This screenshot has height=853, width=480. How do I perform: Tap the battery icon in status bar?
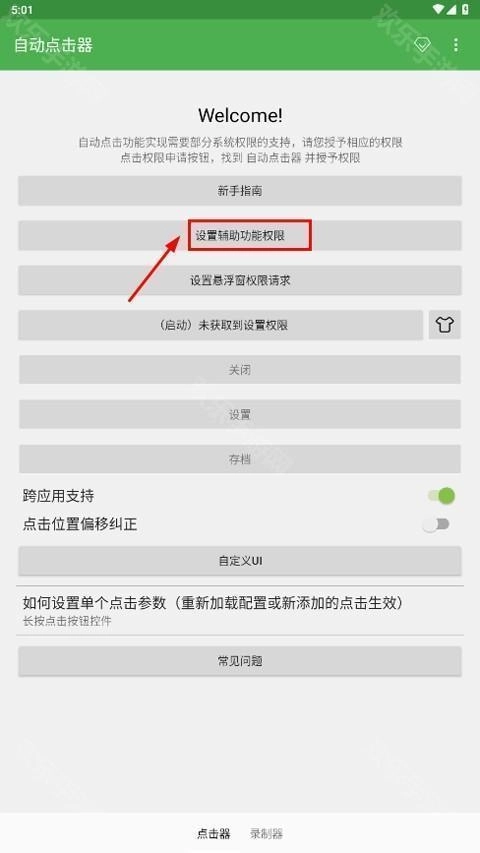click(x=465, y=9)
